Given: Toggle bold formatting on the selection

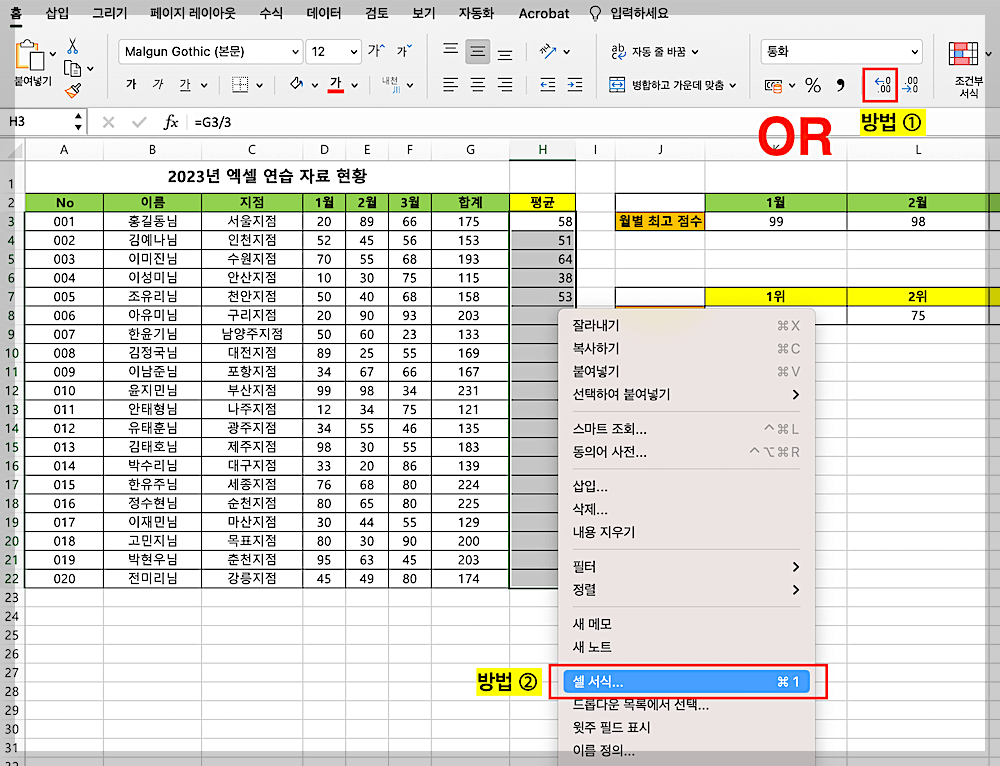Looking at the screenshot, I should point(132,84).
